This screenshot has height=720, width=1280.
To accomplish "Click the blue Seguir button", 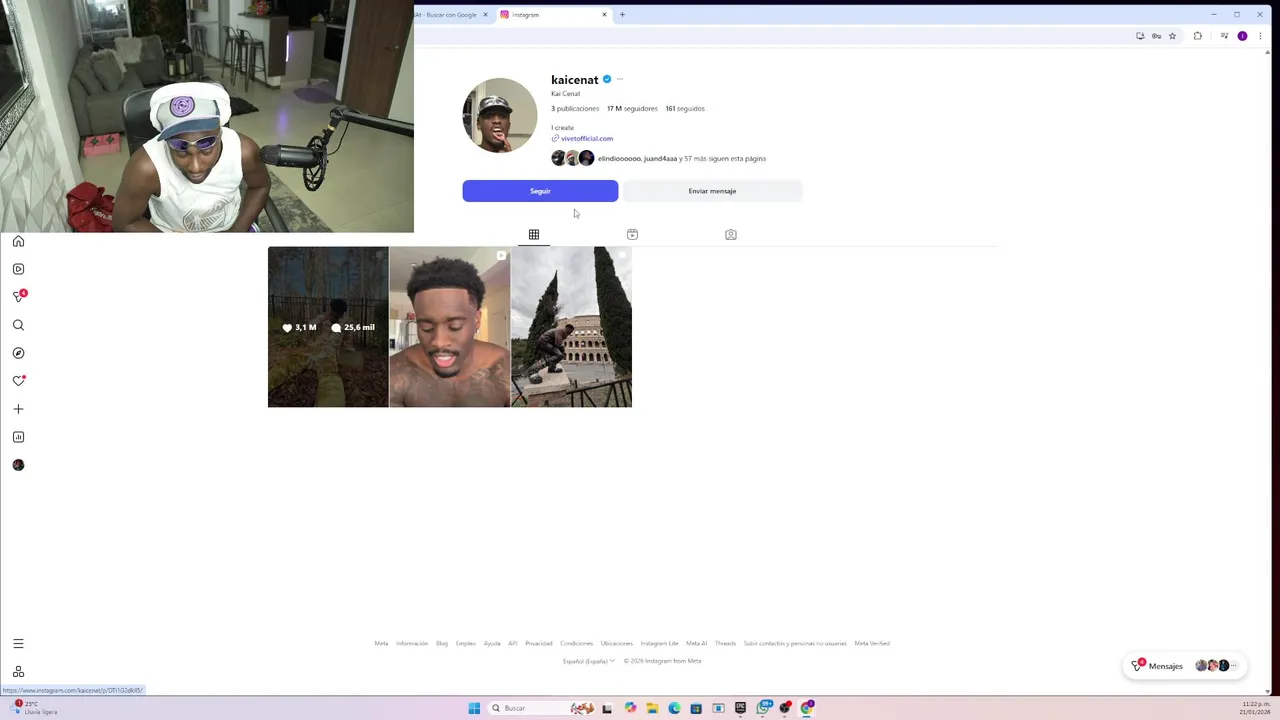I will tap(540, 191).
